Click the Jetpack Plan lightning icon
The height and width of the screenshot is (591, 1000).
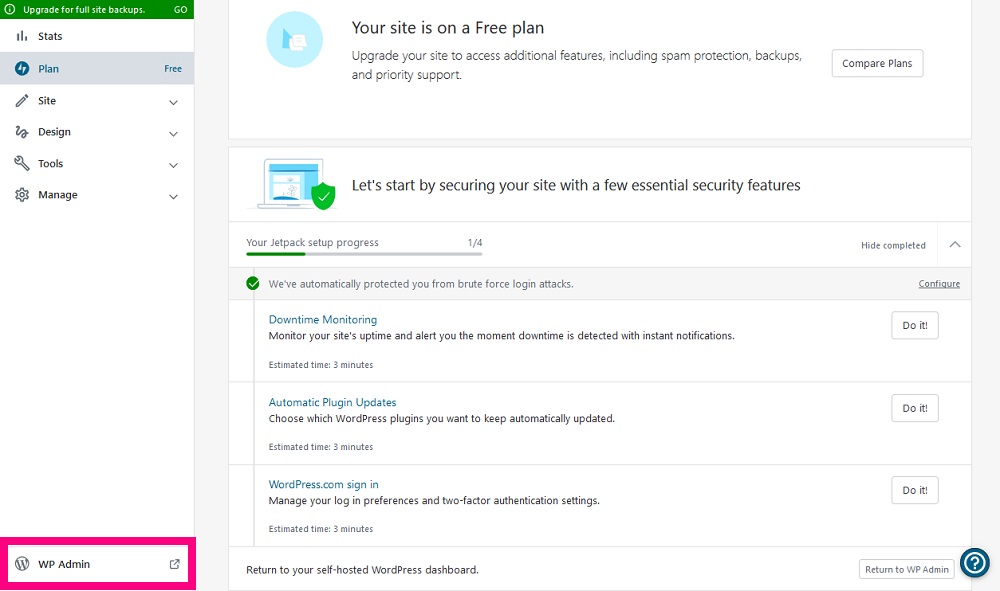tap(22, 68)
